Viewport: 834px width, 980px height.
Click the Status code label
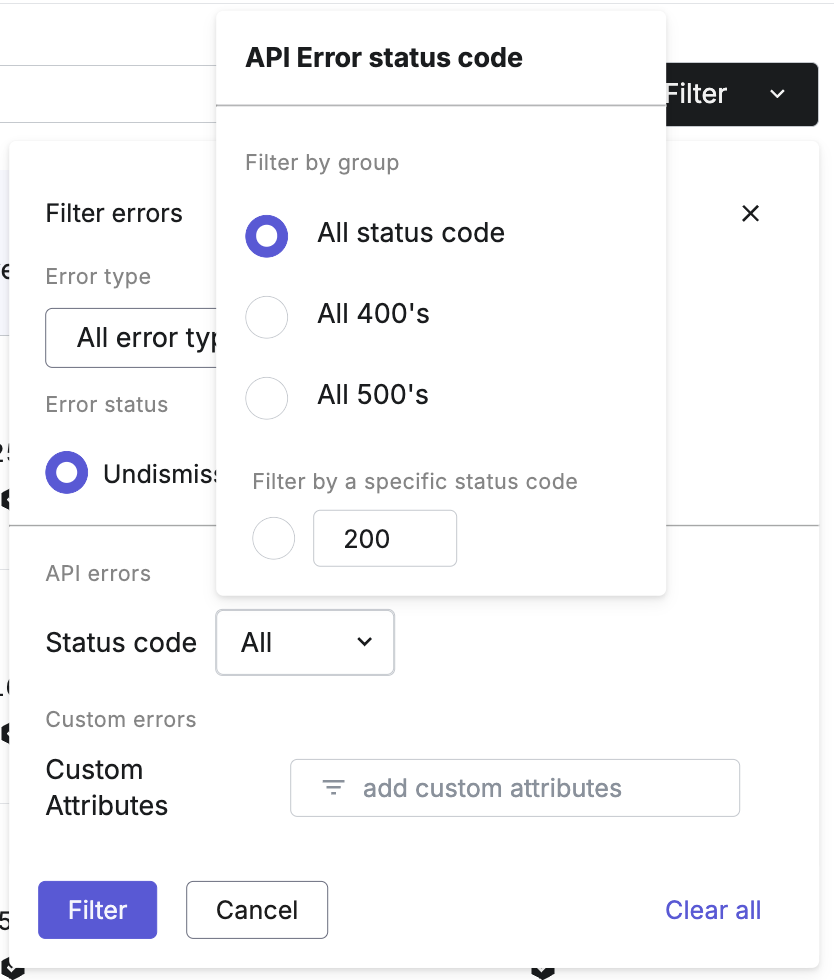(x=121, y=642)
